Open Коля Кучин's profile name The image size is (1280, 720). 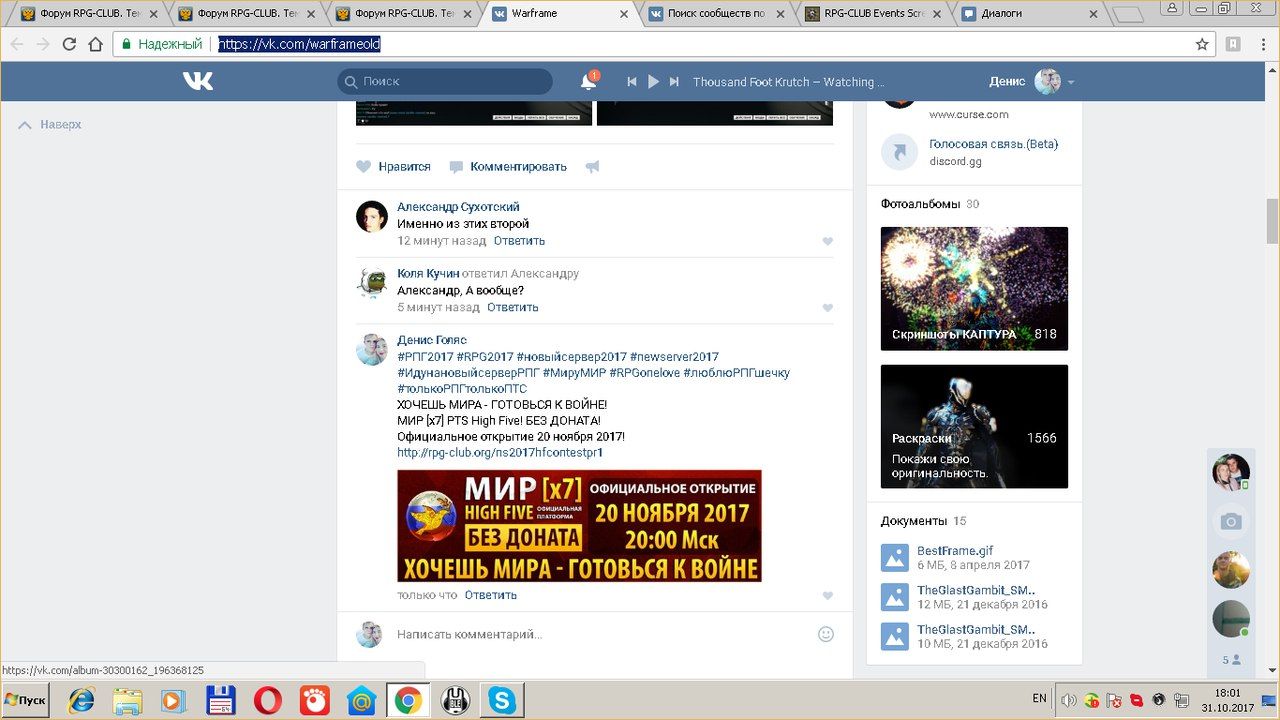[x=428, y=273]
